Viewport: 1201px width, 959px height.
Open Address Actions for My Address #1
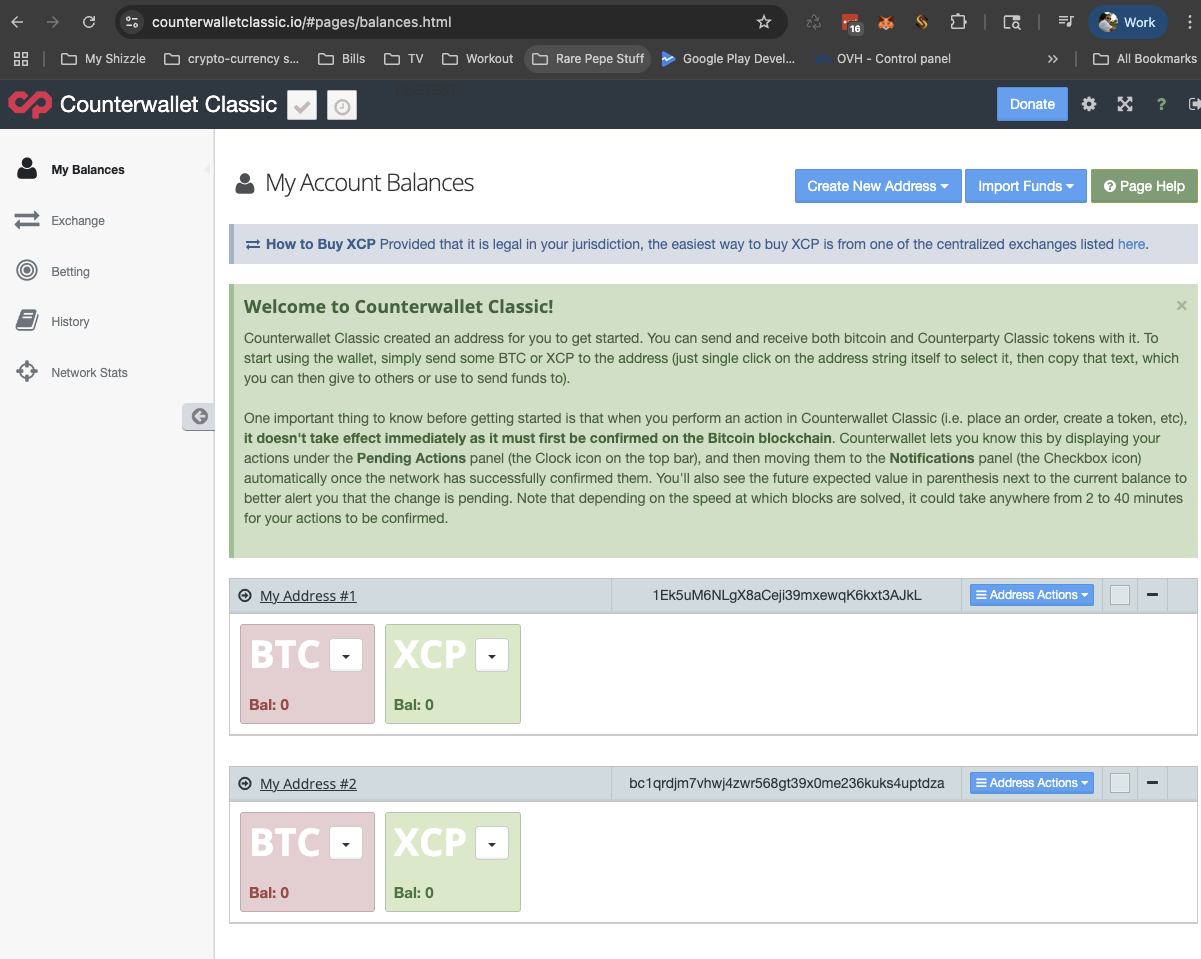pyautogui.click(x=1032, y=595)
